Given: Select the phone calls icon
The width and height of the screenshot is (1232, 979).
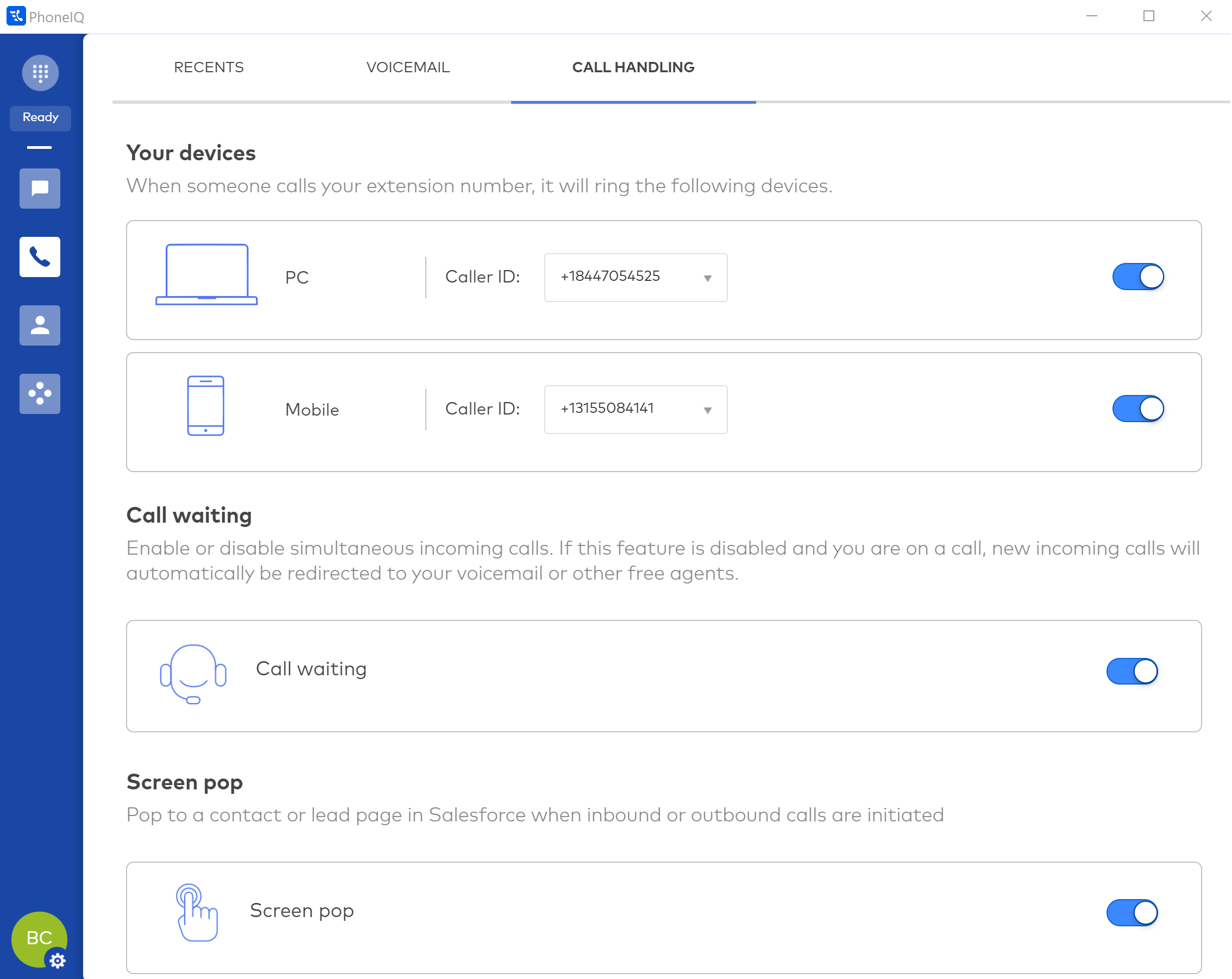Looking at the screenshot, I should [x=40, y=257].
